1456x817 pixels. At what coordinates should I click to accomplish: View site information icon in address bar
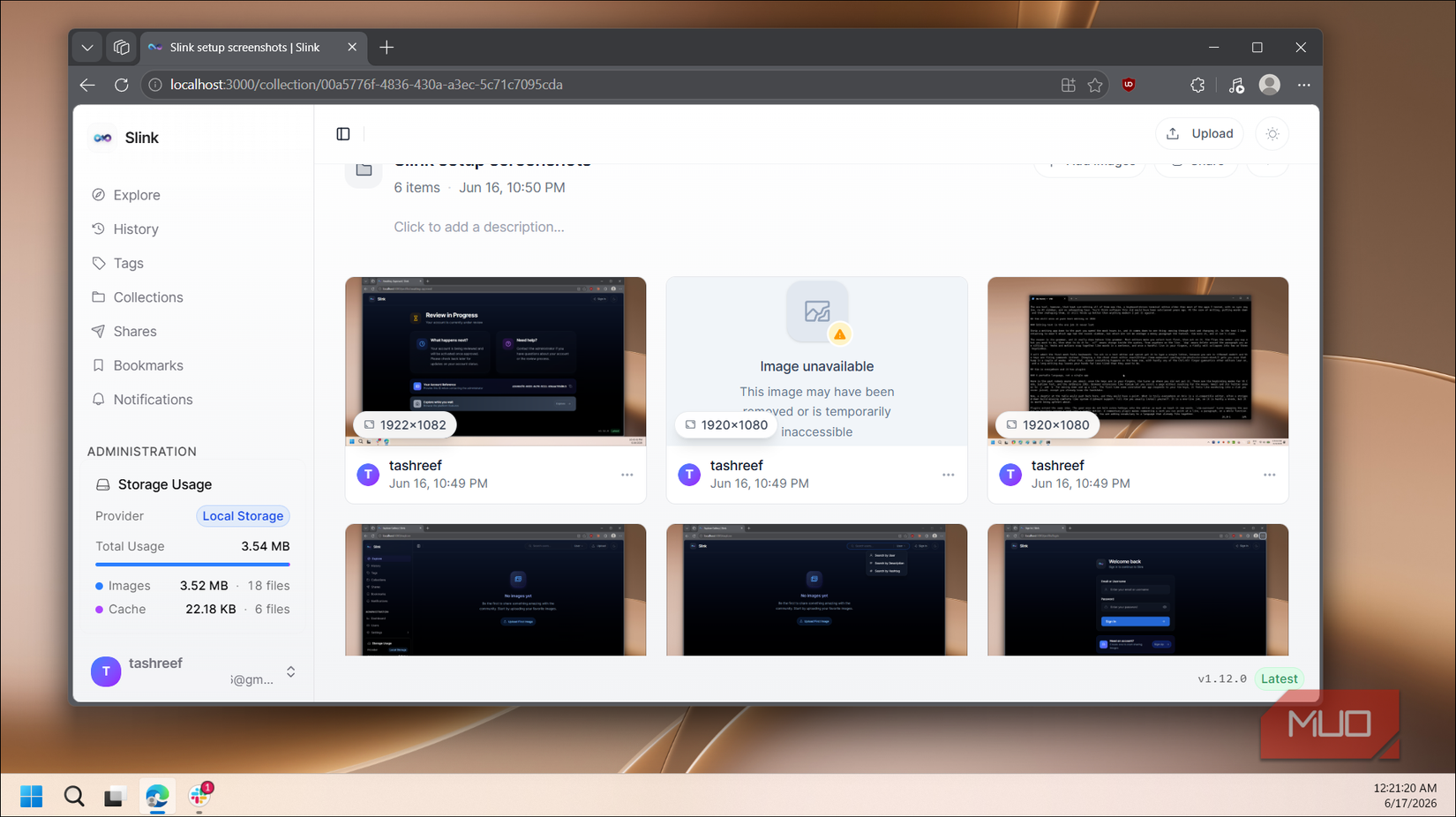[155, 85]
